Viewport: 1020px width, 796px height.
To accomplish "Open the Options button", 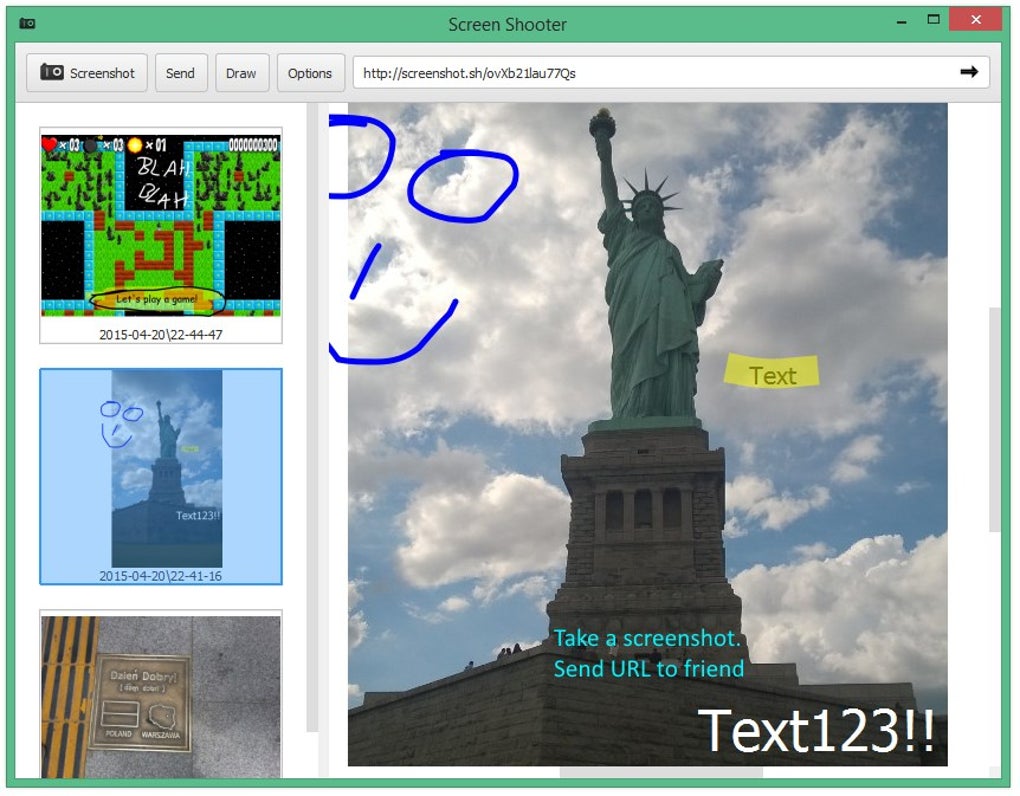I will (x=310, y=73).
